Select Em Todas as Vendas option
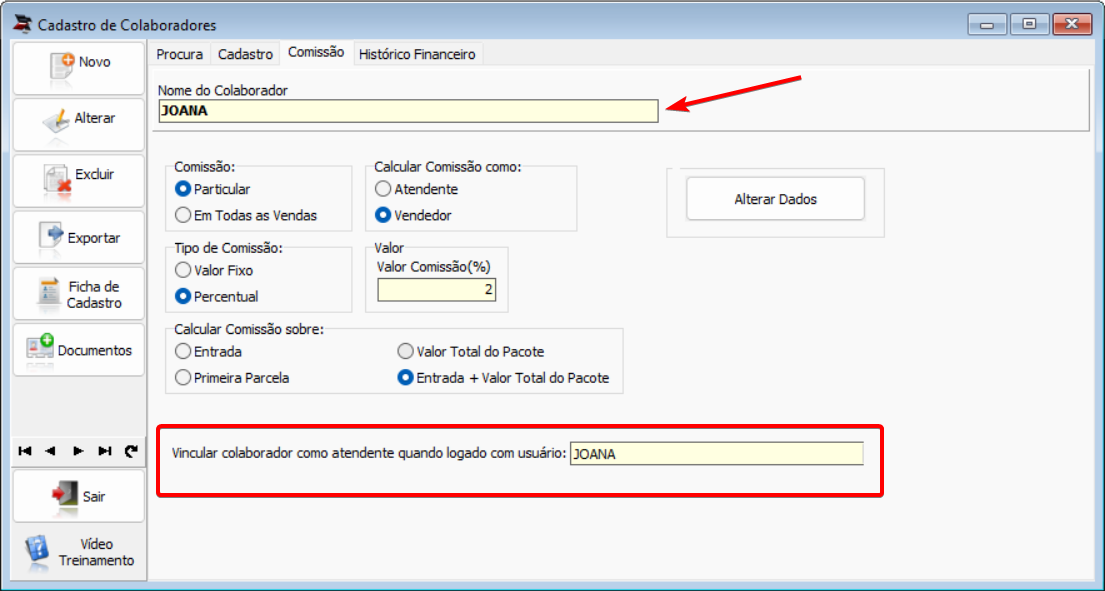This screenshot has width=1105, height=591. (x=246, y=216)
